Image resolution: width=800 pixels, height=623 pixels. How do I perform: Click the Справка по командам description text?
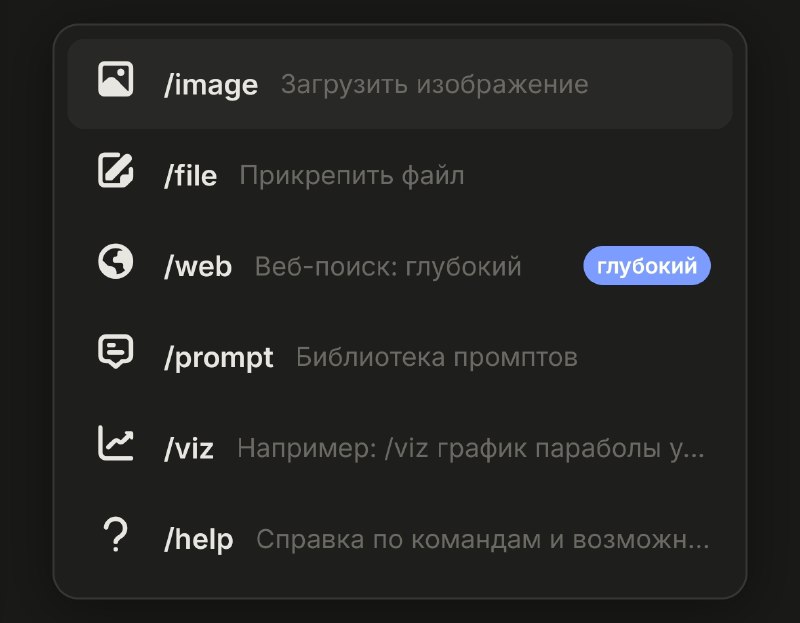point(482,540)
